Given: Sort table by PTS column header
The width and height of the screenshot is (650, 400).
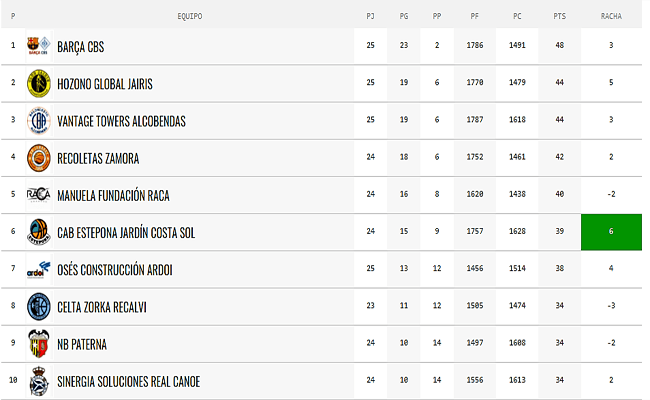Looking at the screenshot, I should (559, 16).
